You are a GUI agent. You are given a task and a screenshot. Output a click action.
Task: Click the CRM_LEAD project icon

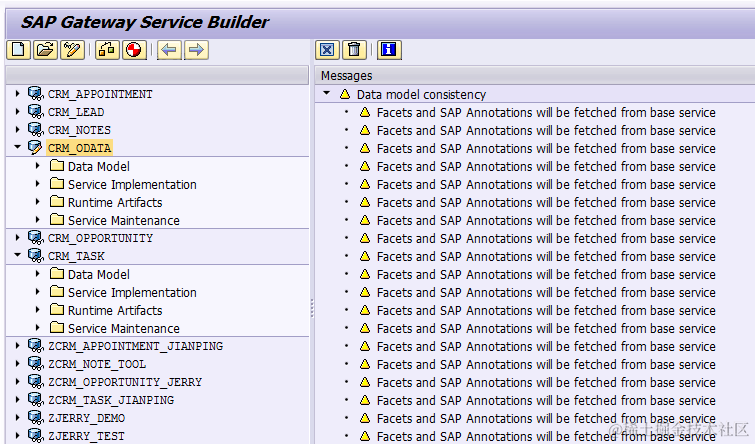36,111
